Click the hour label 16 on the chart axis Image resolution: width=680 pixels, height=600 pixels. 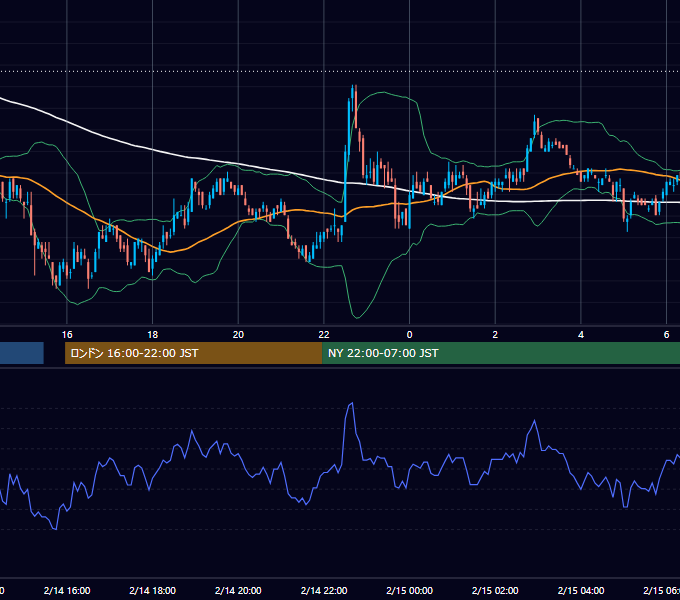tap(67, 335)
